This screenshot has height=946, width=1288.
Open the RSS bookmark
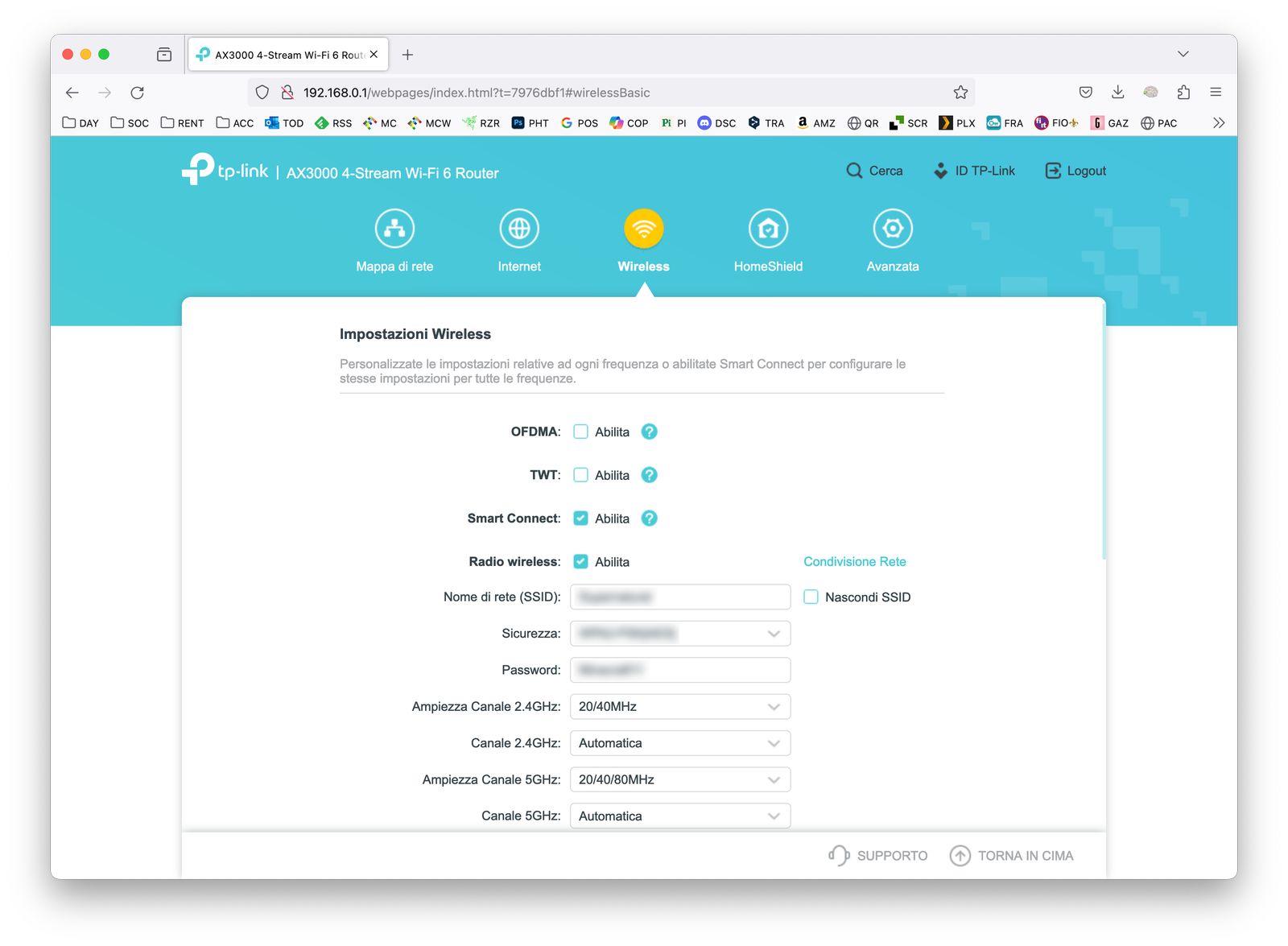point(333,123)
